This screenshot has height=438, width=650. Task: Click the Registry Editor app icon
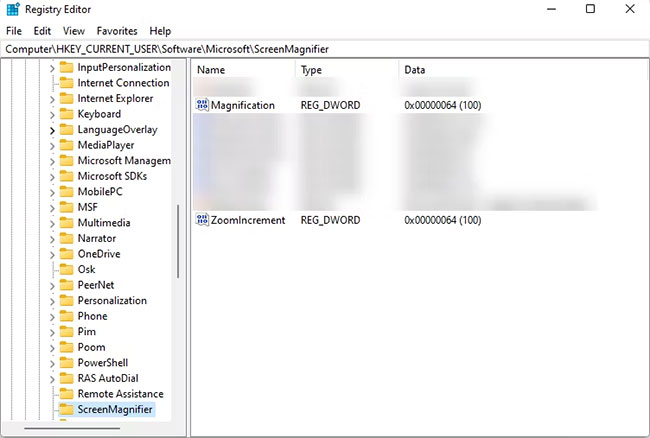[13, 9]
